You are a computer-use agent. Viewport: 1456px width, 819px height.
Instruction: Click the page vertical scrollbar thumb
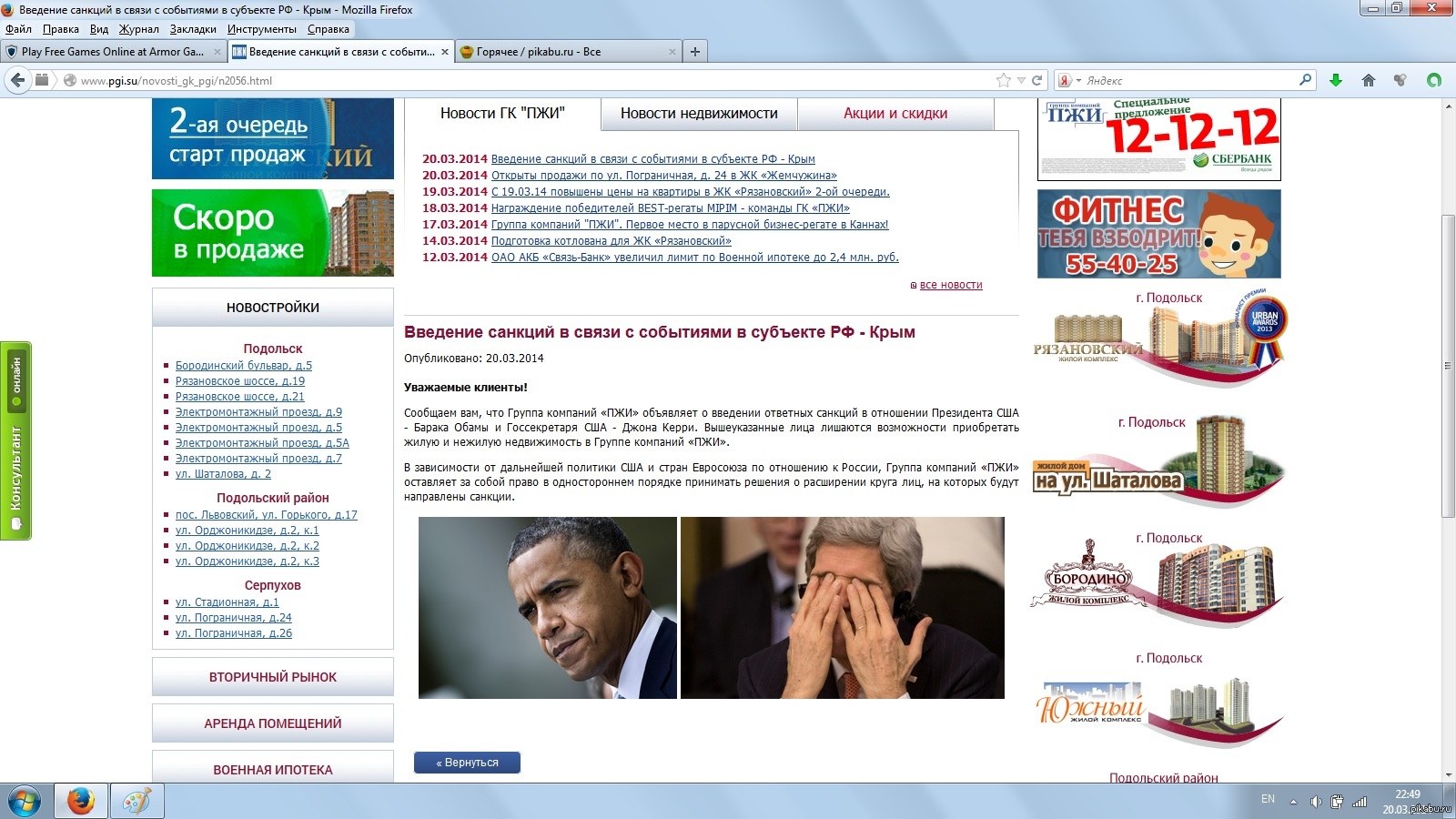1447,364
